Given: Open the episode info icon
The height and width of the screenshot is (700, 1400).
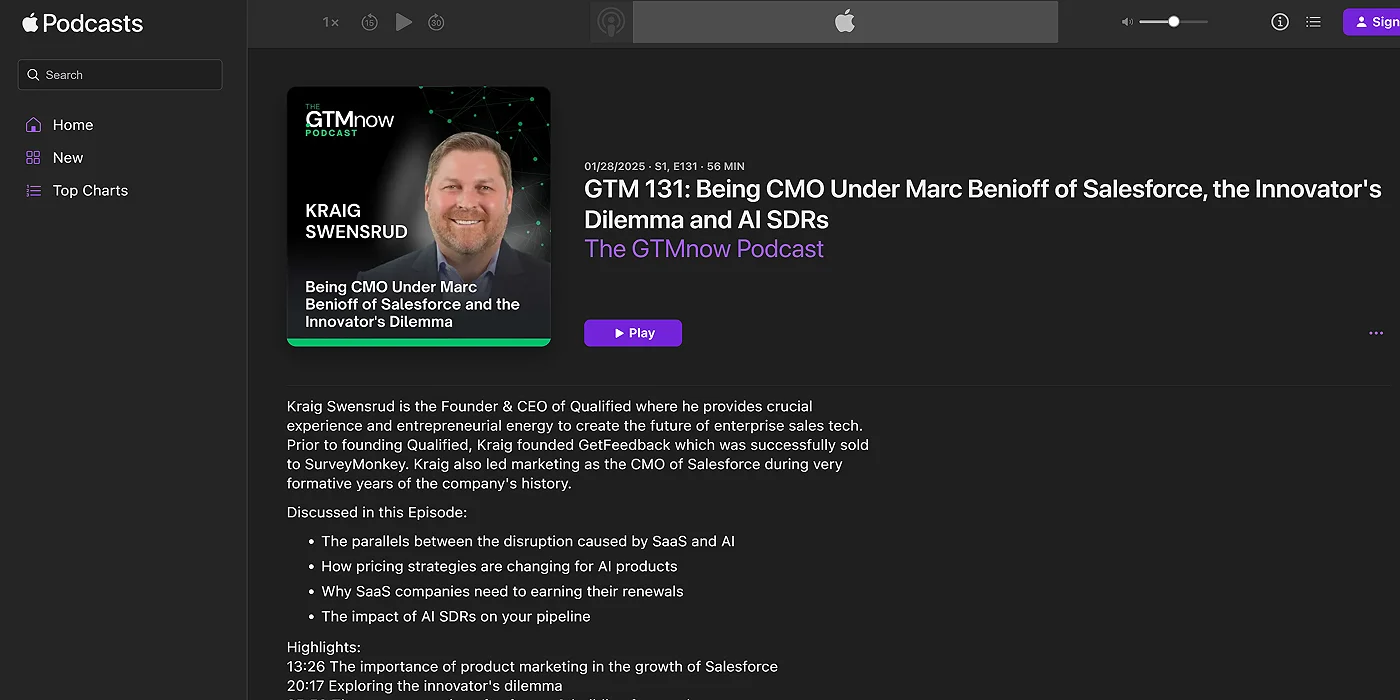Looking at the screenshot, I should (1280, 22).
